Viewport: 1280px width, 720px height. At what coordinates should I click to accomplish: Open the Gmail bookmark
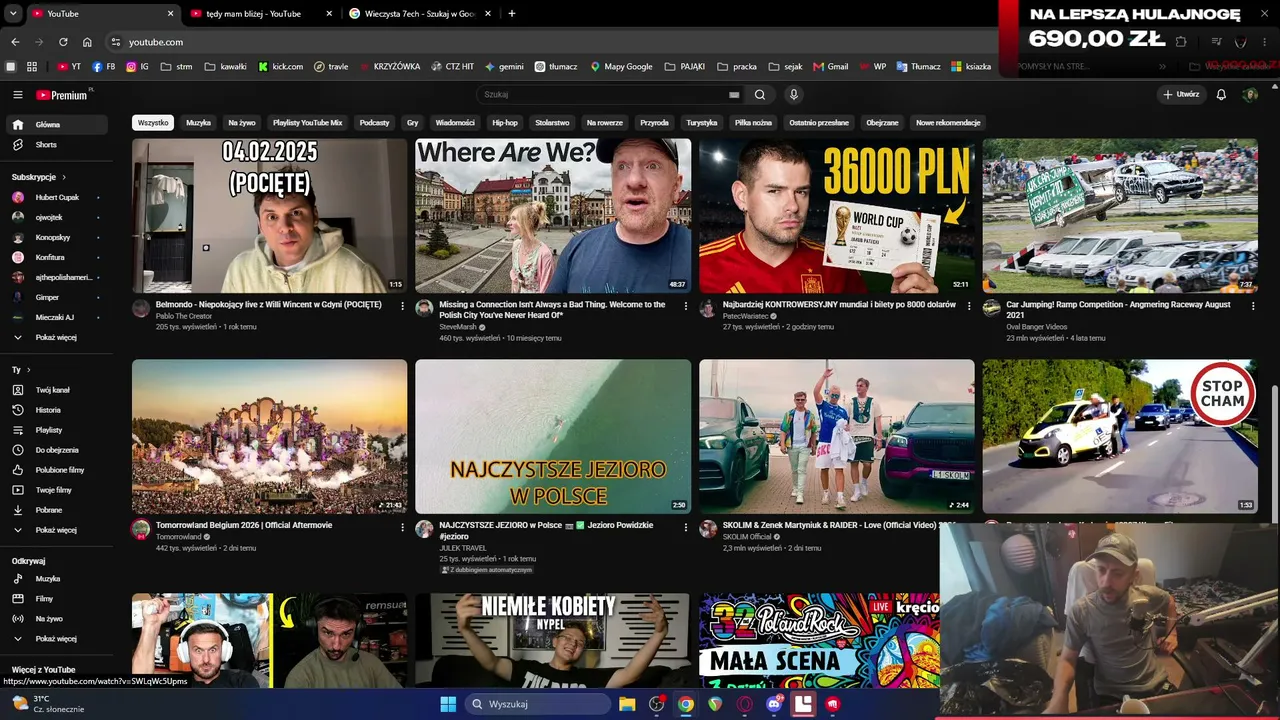click(831, 67)
